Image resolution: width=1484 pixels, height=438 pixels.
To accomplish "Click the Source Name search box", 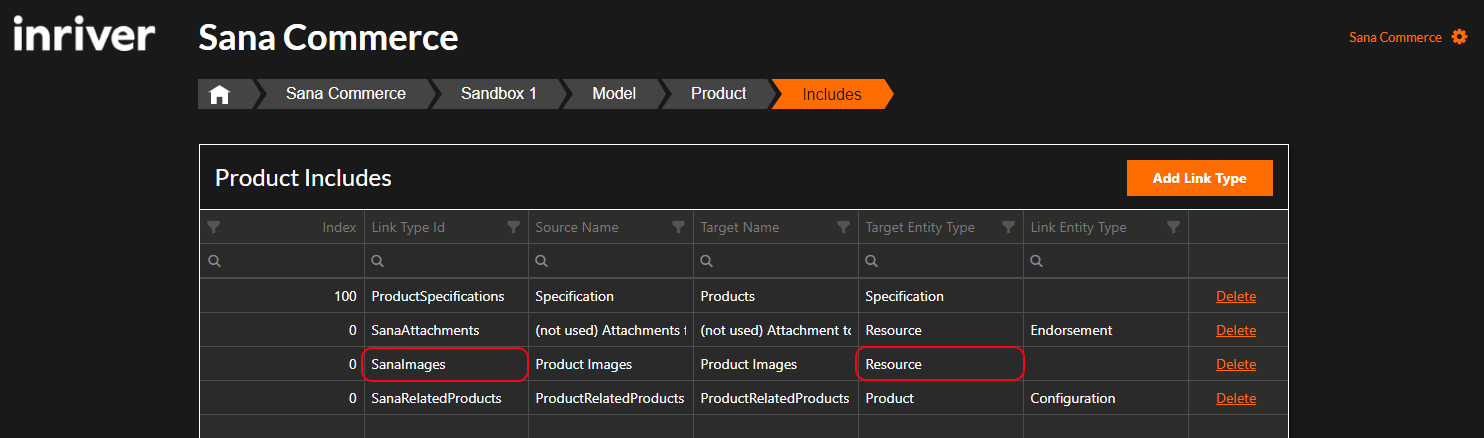I will tap(611, 261).
